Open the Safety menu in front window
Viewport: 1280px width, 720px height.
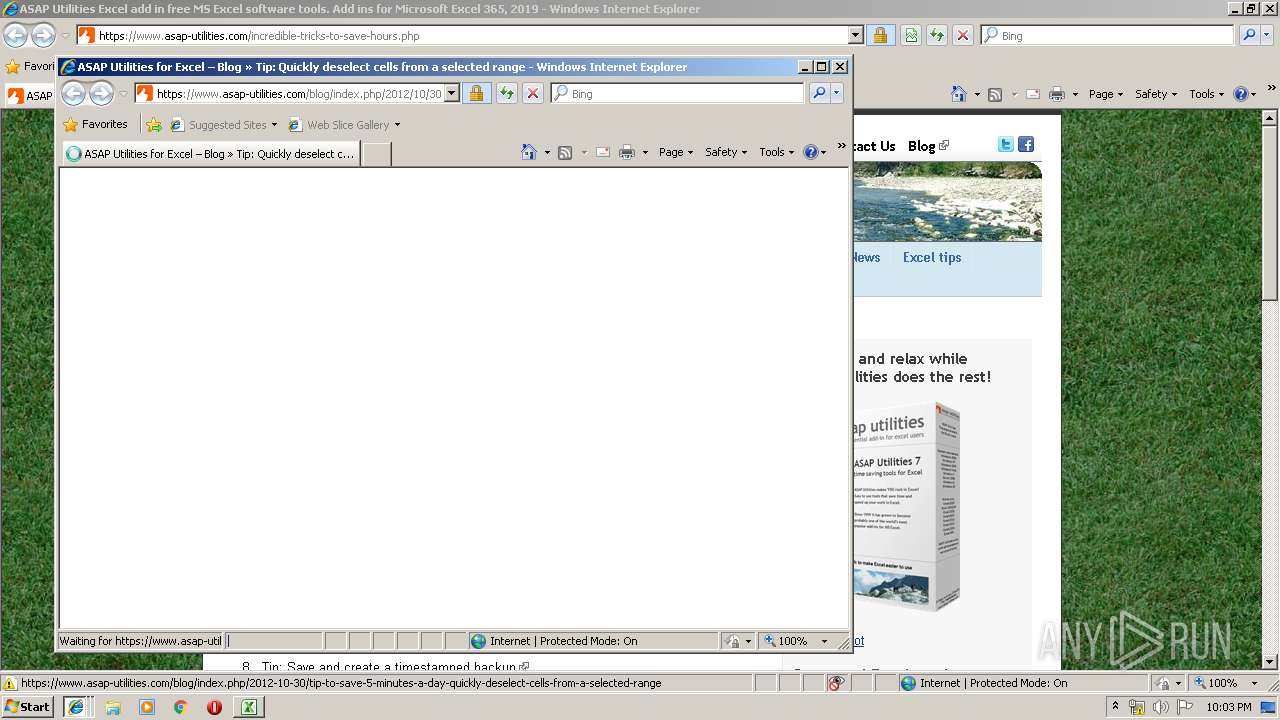pyautogui.click(x=726, y=152)
